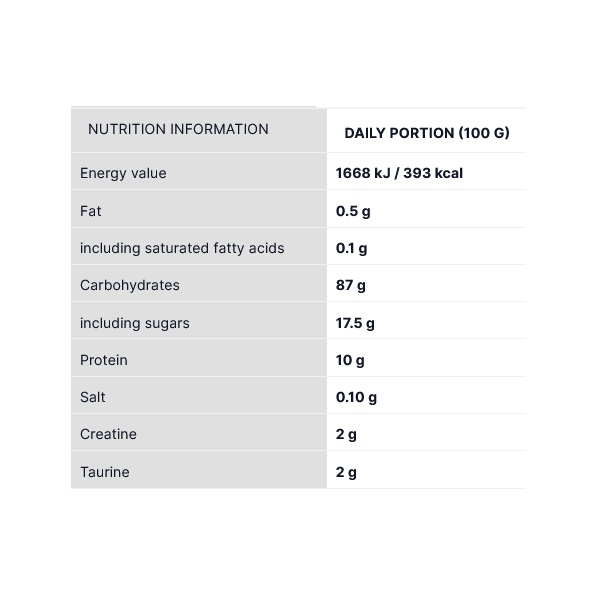Click the 0.10 g salt value

pyautogui.click(x=356, y=397)
